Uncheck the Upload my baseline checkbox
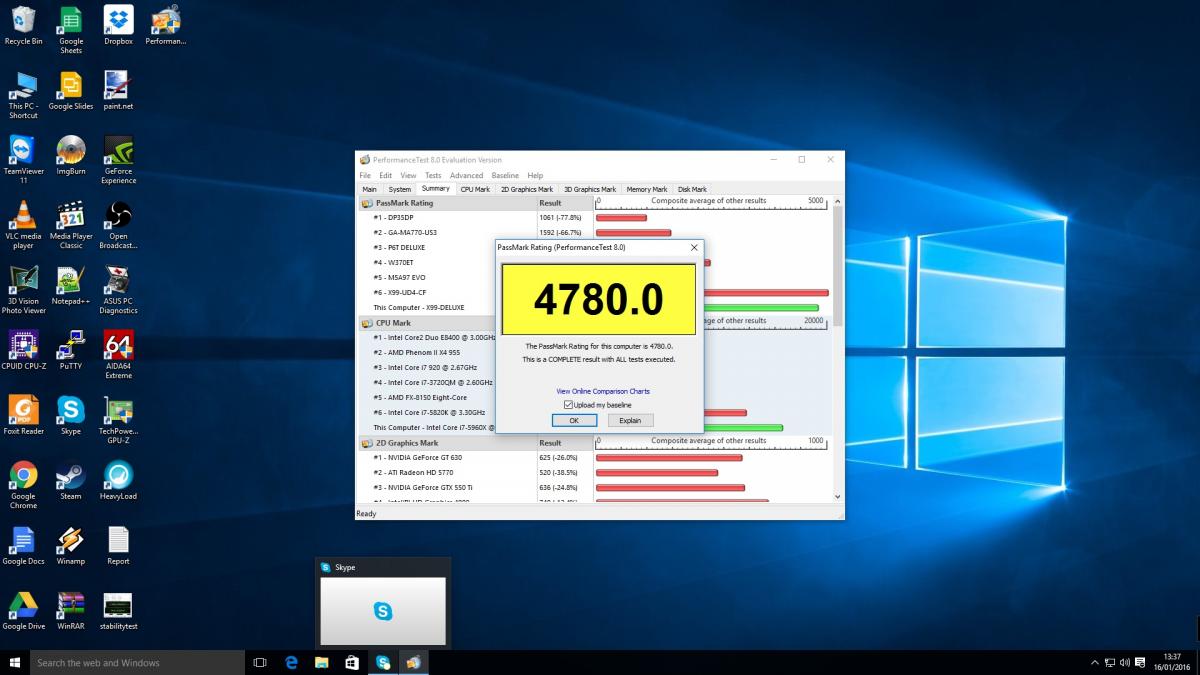The height and width of the screenshot is (675, 1200). 568,405
